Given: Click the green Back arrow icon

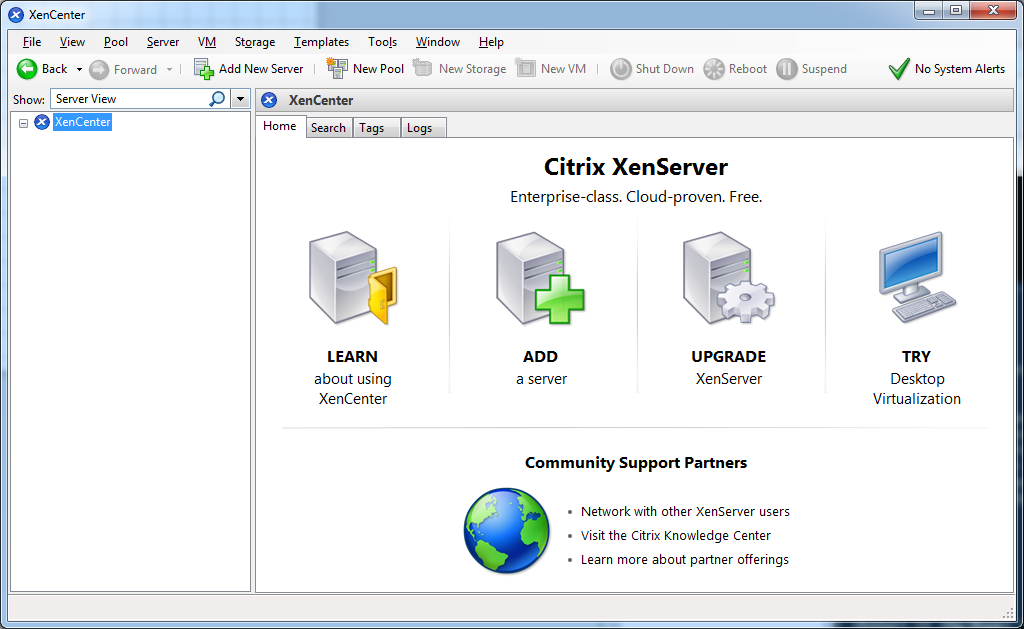Looking at the screenshot, I should (x=27, y=69).
